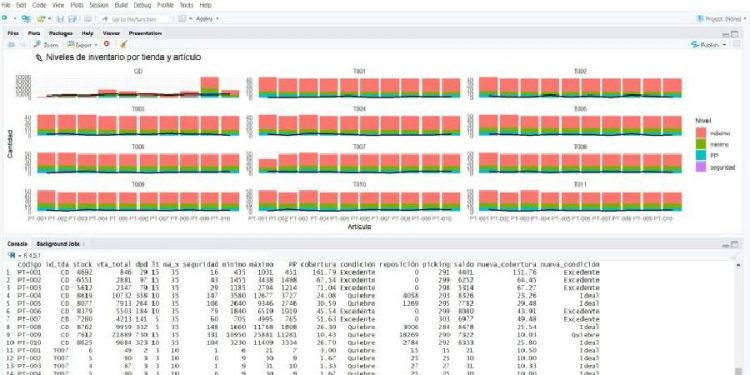This screenshot has width=750, height=375.
Task: Switch to the Background Jobs tab
Action: pyautogui.click(x=57, y=244)
